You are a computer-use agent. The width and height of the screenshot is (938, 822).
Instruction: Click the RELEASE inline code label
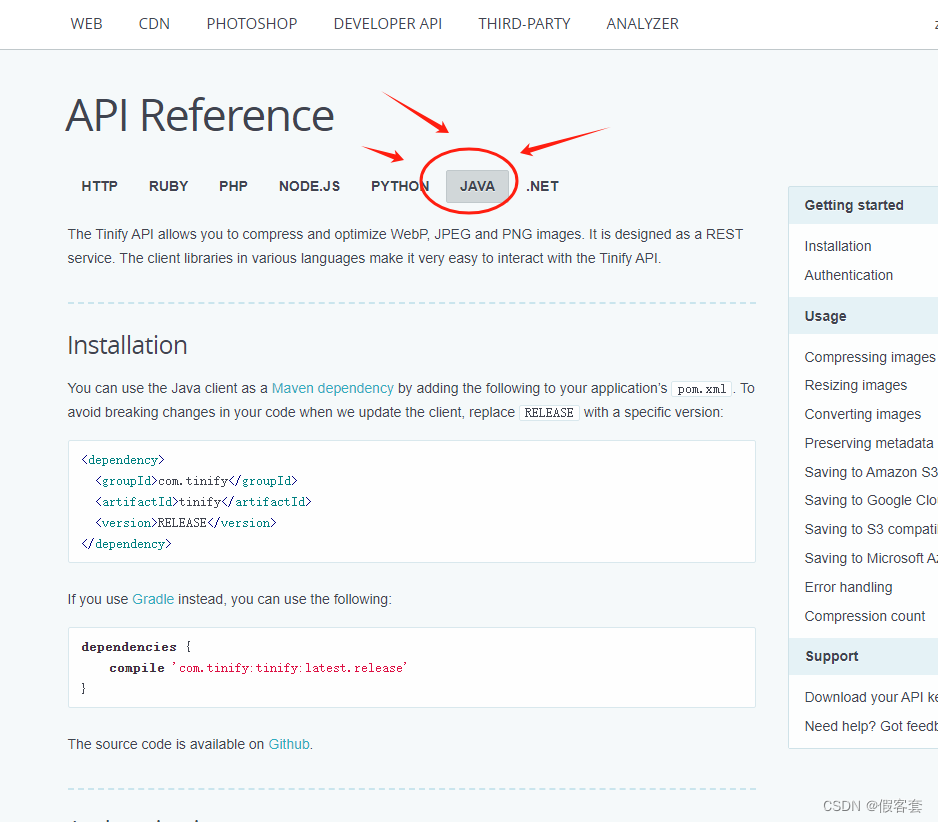[549, 413]
